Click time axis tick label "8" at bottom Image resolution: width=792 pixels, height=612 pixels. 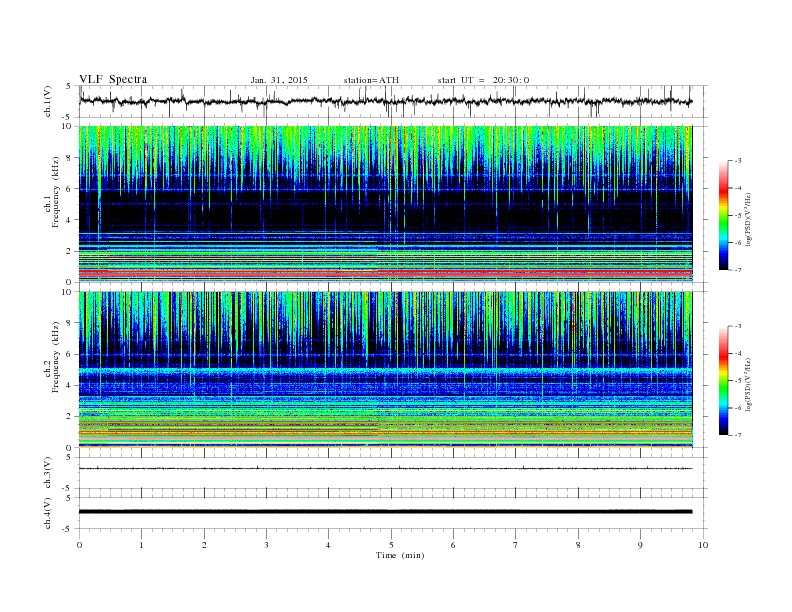coord(578,545)
